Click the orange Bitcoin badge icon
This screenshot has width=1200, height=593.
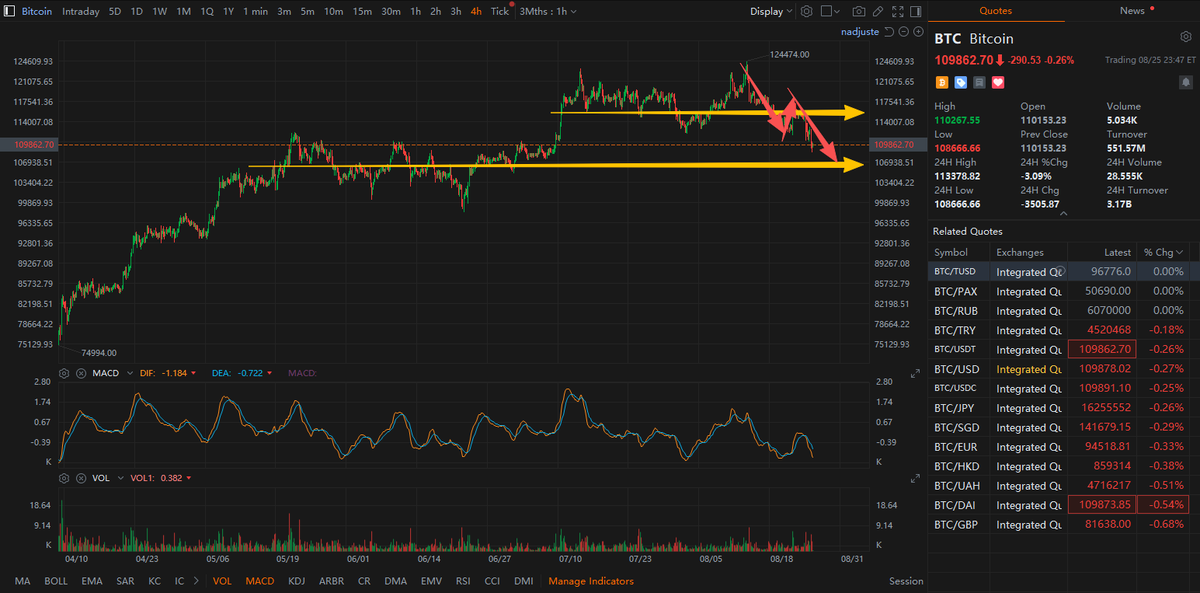coord(941,82)
